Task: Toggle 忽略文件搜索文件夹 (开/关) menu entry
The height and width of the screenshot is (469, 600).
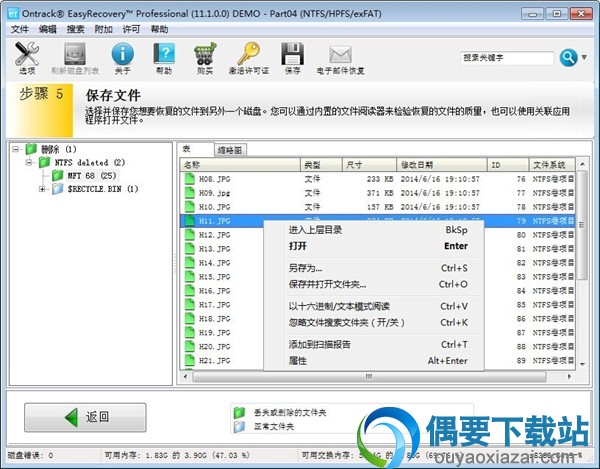Action: tap(374, 322)
